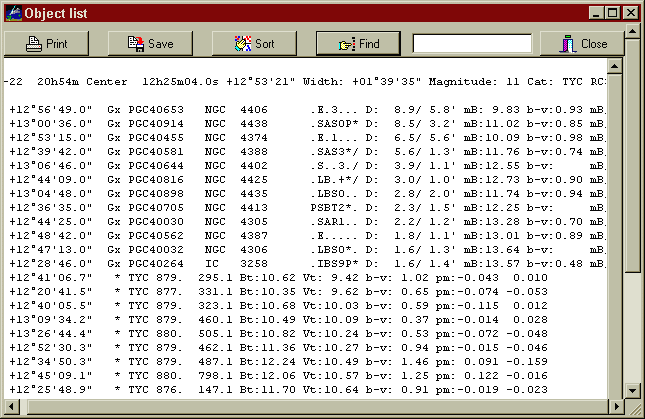The width and height of the screenshot is (645, 419).
Task: Click the horizontal scroll-left arrow
Action: pyautogui.click(x=12, y=407)
